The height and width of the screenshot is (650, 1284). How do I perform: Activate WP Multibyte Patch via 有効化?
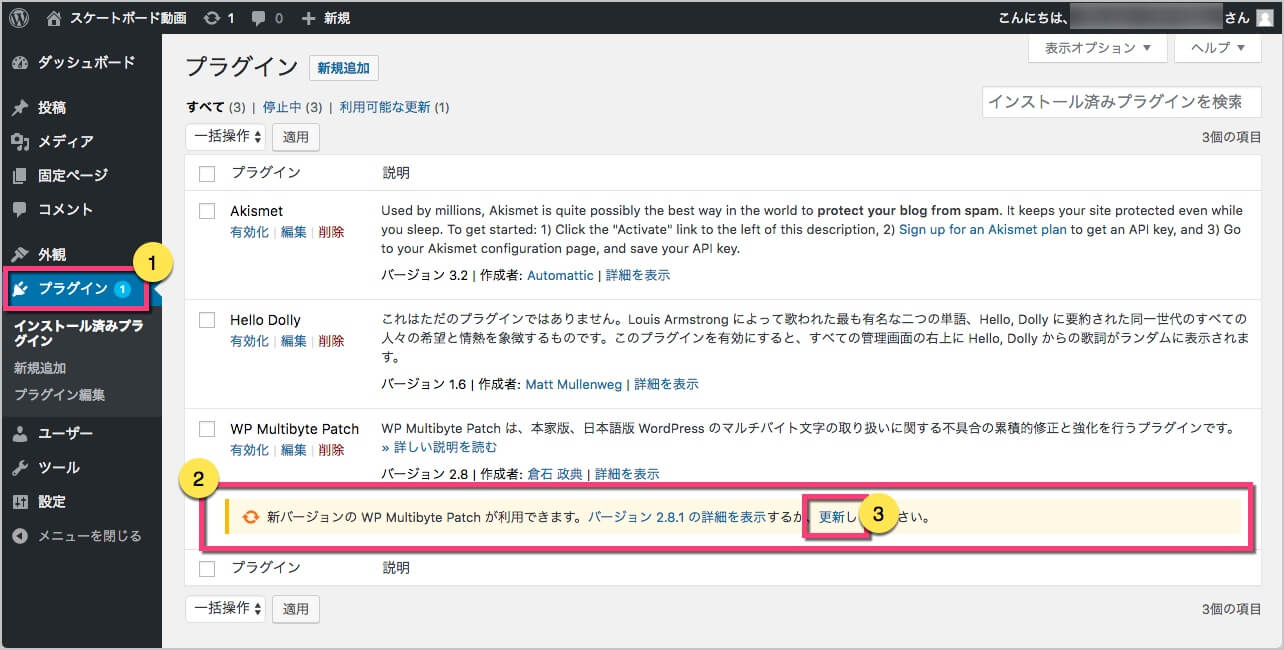point(249,450)
